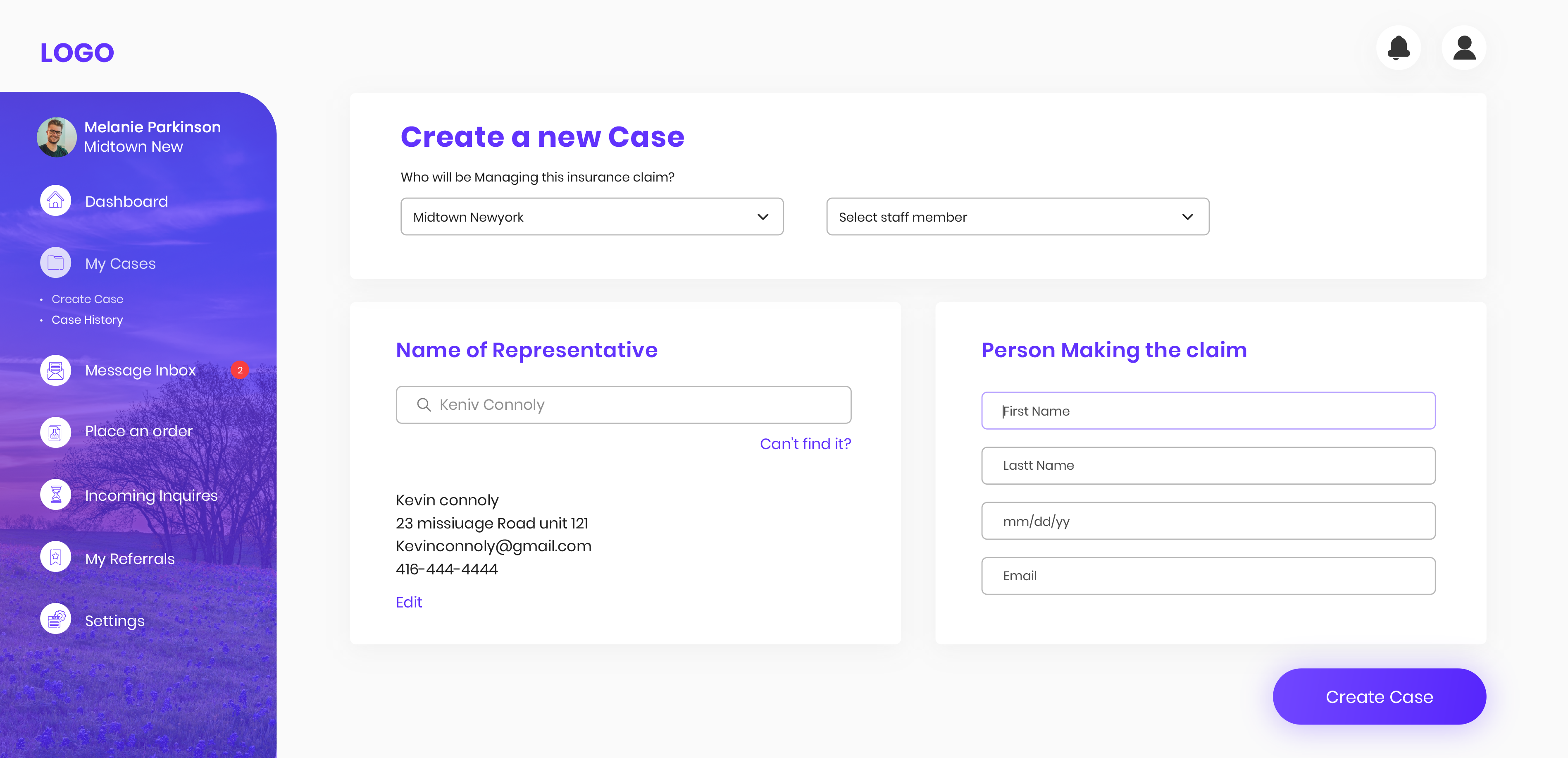Click the Edit representative link

click(408, 602)
